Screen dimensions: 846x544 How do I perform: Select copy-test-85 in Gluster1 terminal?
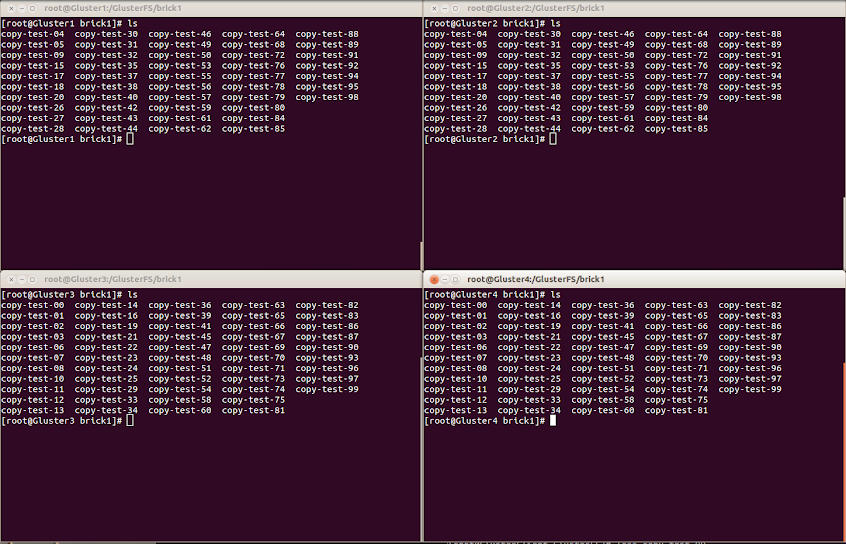point(254,130)
